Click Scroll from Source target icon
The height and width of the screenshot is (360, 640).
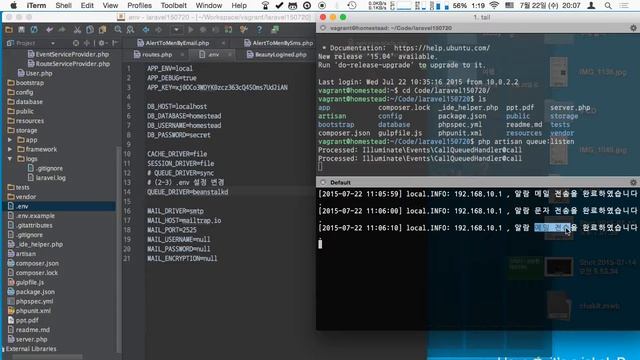click(76, 43)
